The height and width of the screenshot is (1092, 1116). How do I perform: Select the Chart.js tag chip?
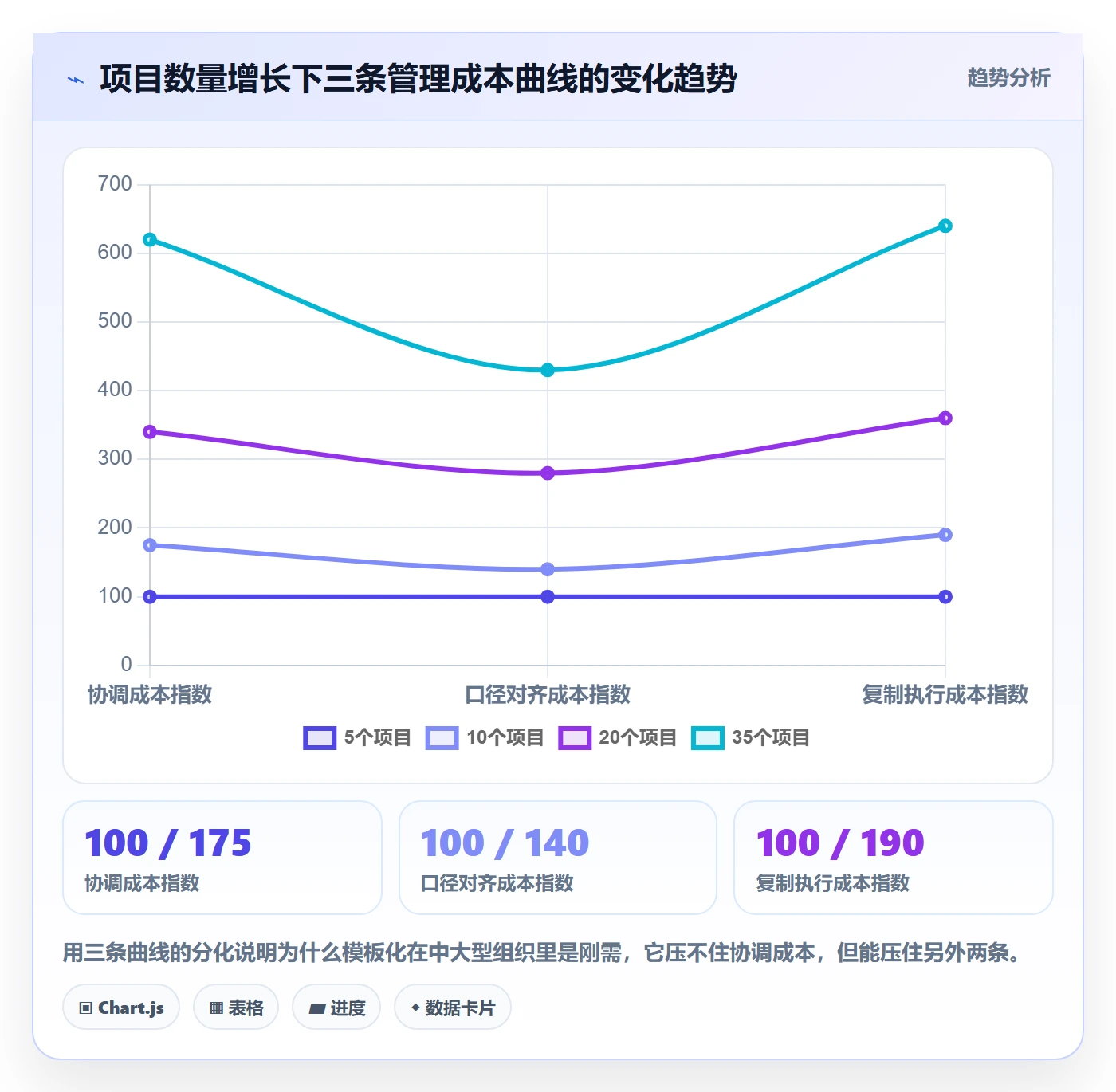tap(121, 1008)
